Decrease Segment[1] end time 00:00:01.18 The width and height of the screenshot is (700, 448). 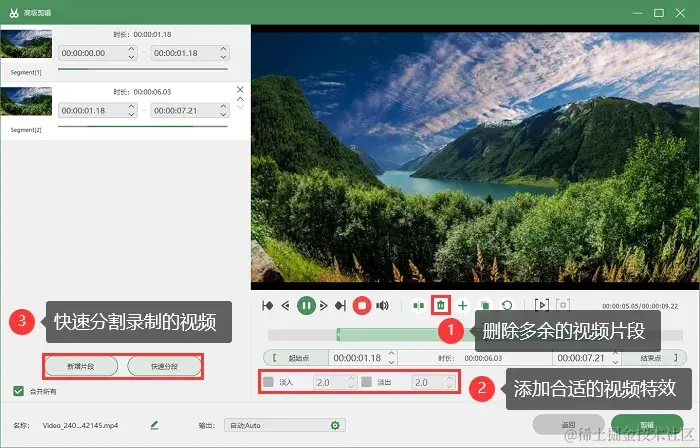[x=223, y=57]
